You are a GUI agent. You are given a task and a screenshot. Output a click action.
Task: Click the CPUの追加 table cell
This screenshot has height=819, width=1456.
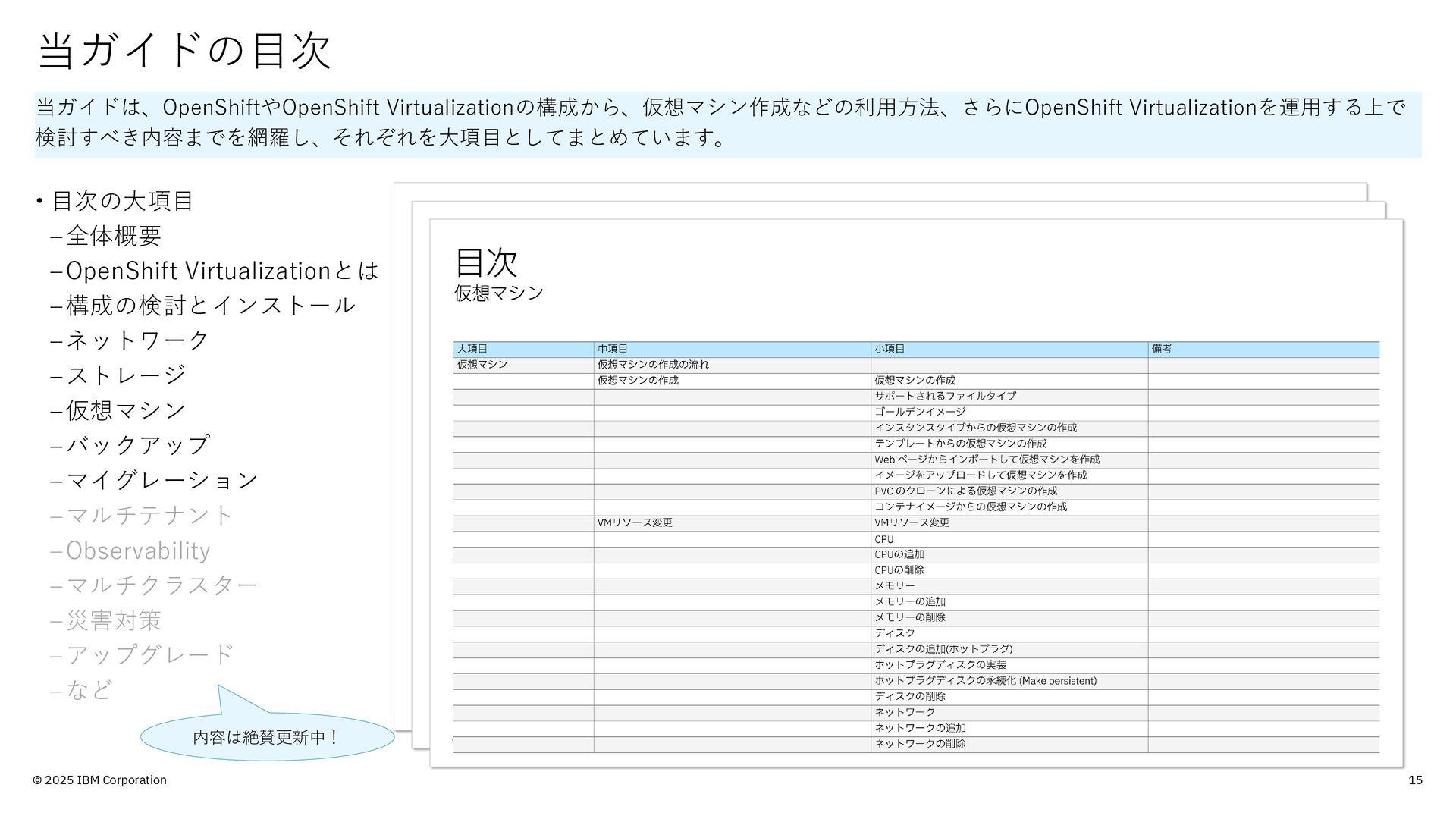point(899,554)
